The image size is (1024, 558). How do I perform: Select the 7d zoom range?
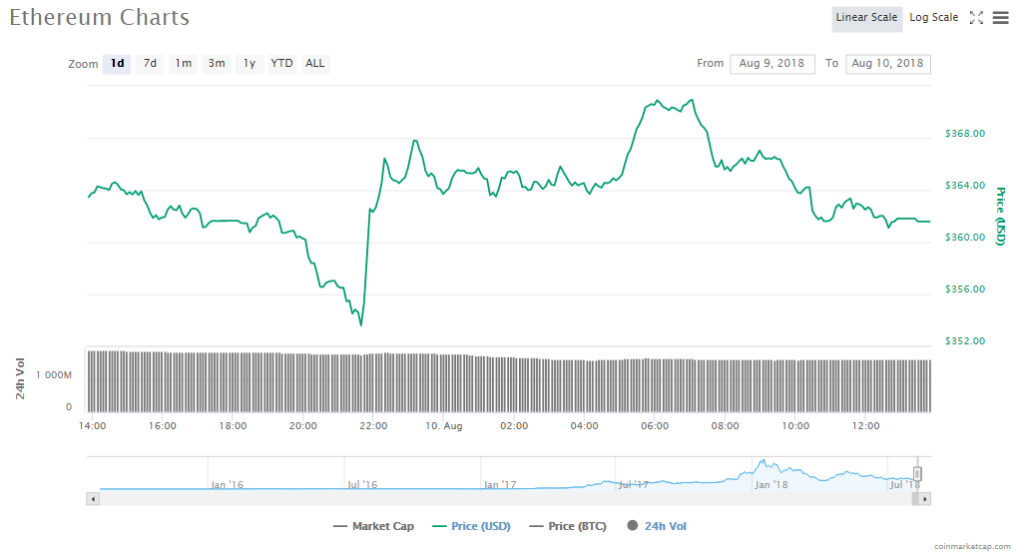coord(150,64)
